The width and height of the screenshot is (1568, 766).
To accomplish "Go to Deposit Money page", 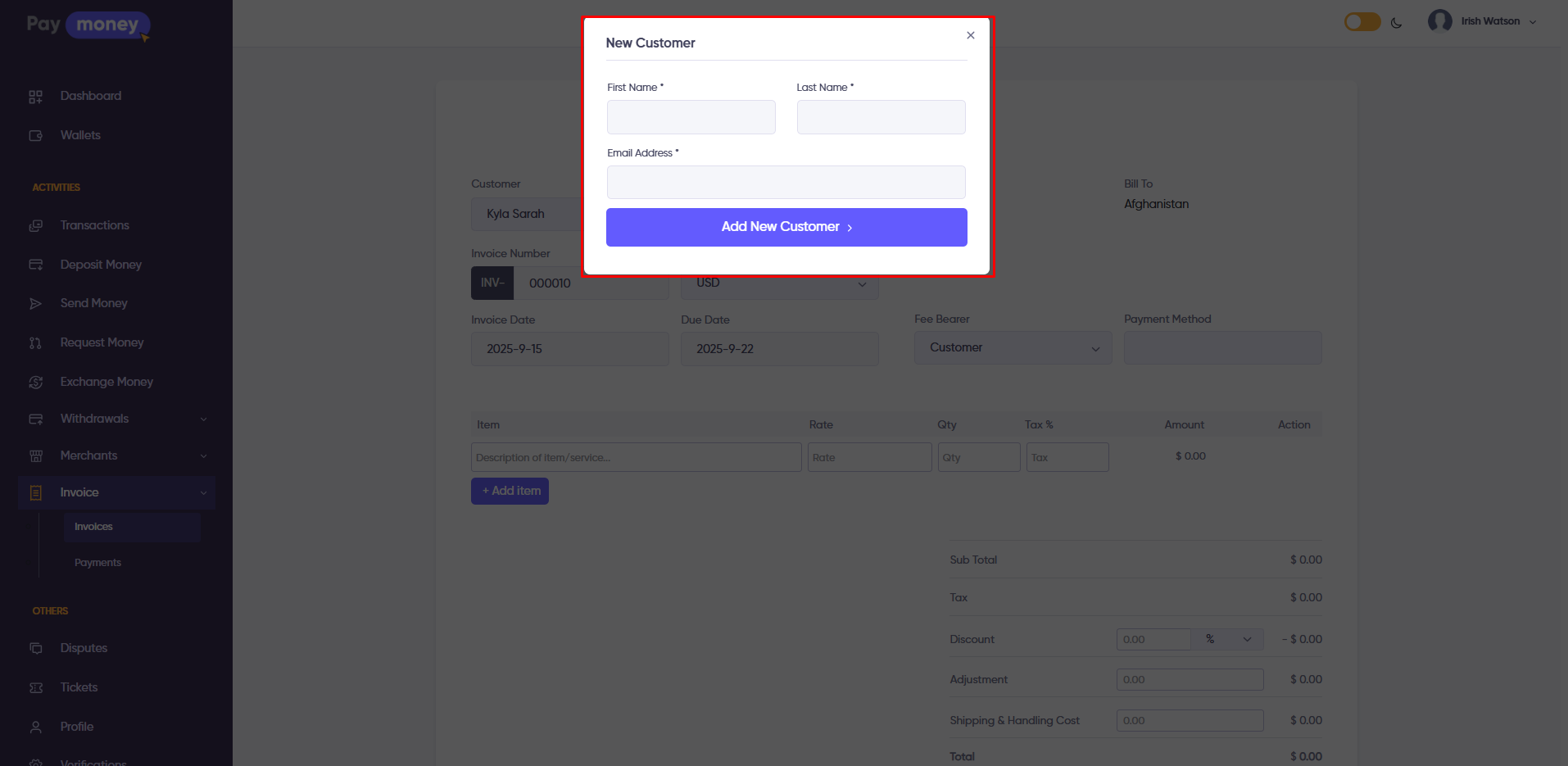I will (101, 265).
